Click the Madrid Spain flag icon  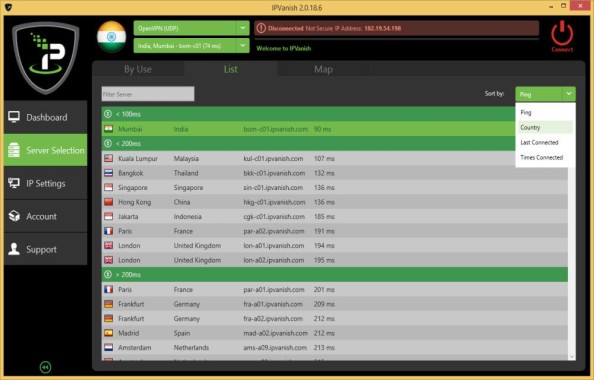108,333
